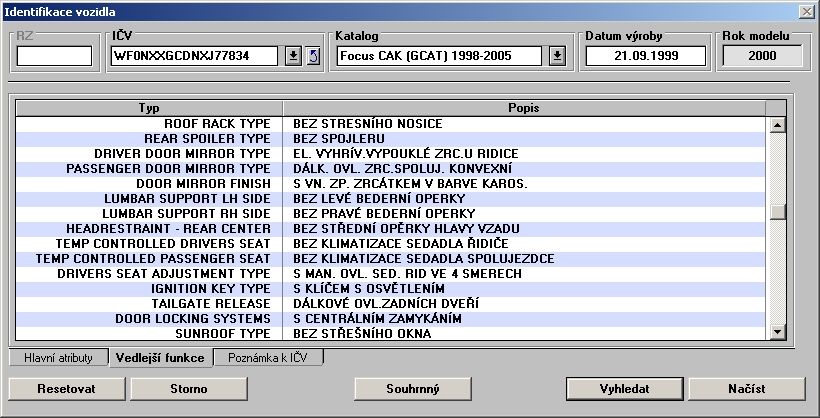Click the IČV text field with the VIN
The image size is (820, 418).
(194, 56)
